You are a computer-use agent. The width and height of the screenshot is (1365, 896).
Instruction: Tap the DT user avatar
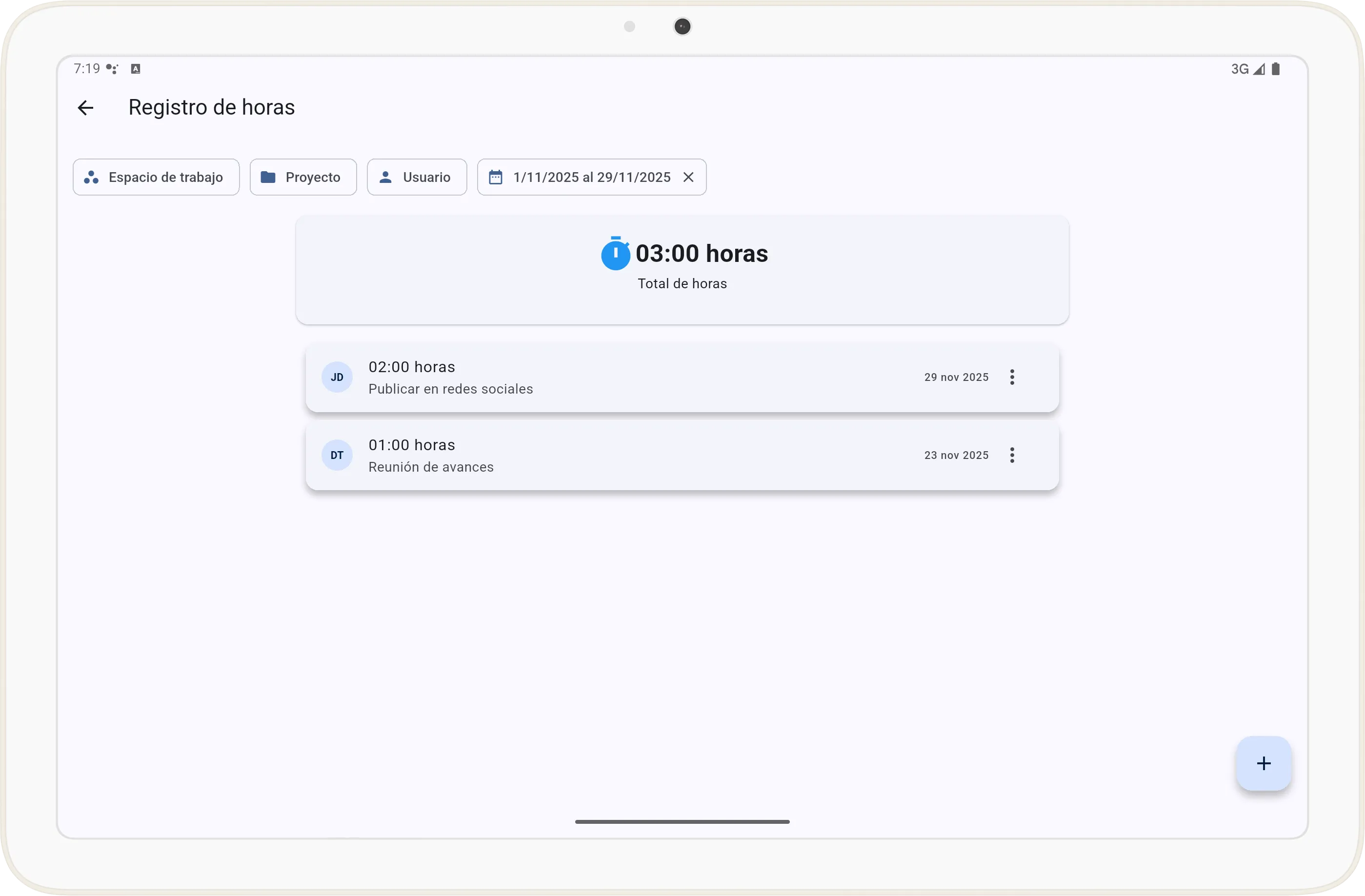click(337, 455)
